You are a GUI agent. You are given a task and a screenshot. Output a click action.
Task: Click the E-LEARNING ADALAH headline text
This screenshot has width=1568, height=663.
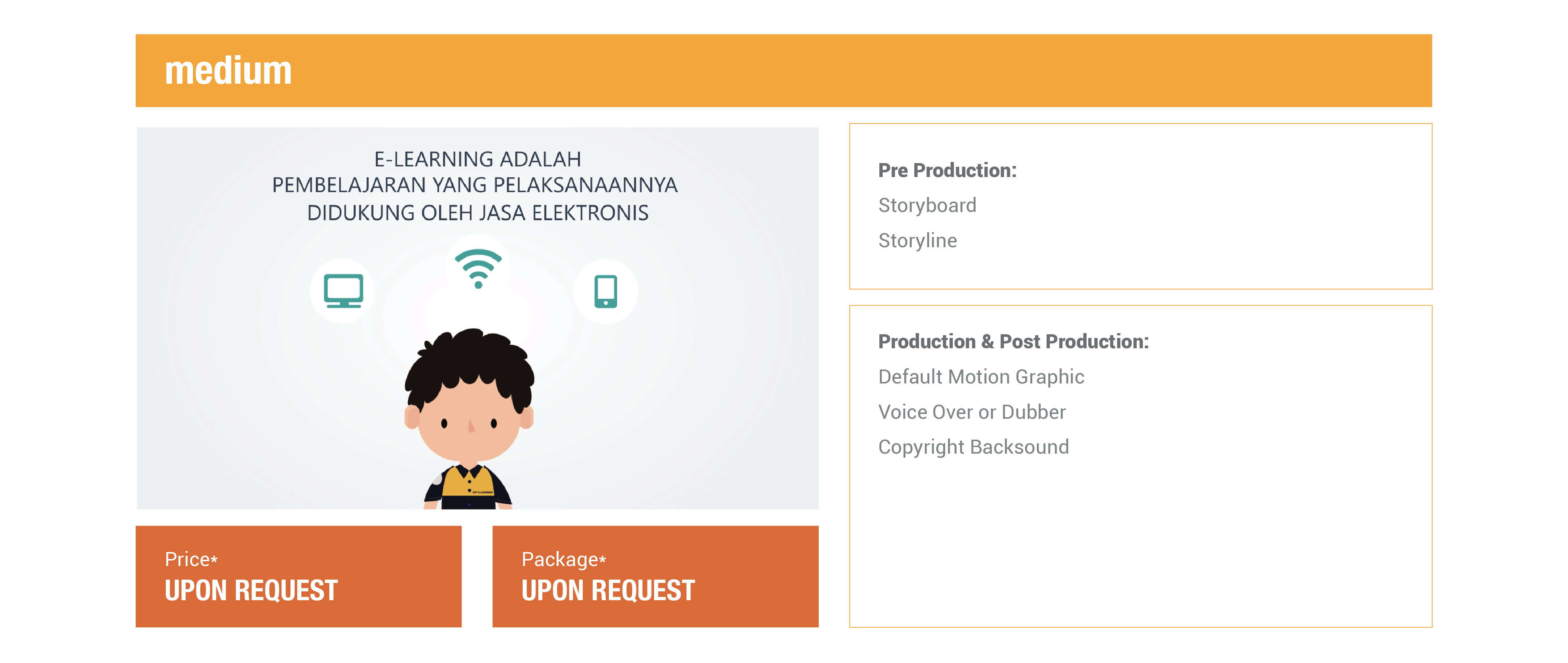point(477,159)
